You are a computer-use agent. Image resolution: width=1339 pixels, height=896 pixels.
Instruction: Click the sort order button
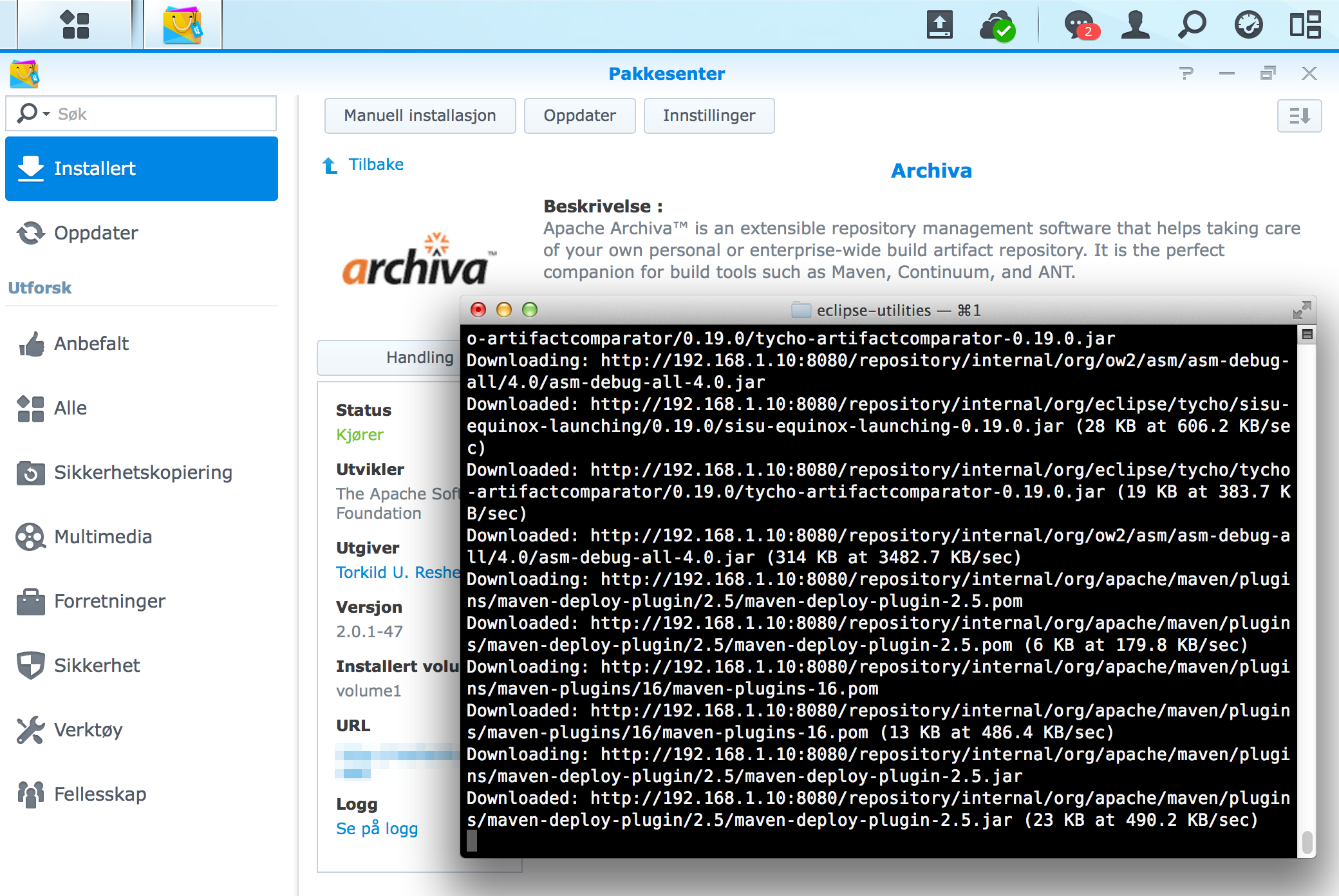(1299, 116)
